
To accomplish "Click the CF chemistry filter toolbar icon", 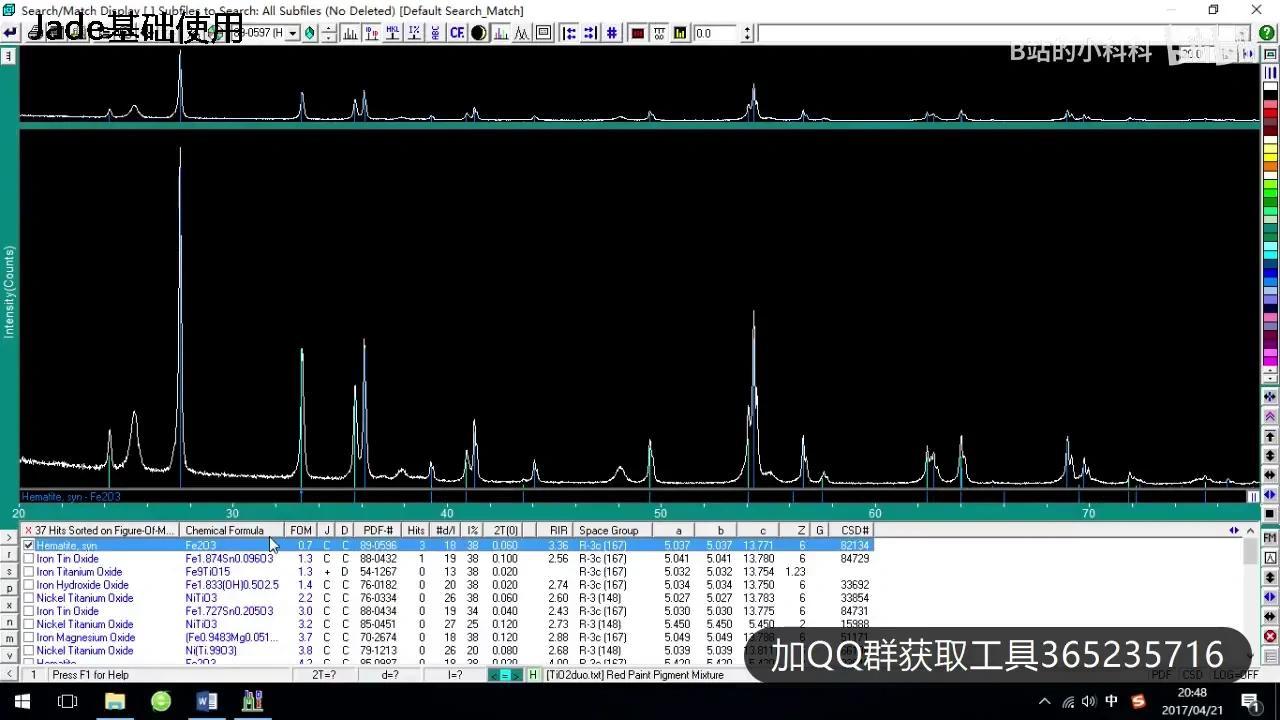I will 457,32.
